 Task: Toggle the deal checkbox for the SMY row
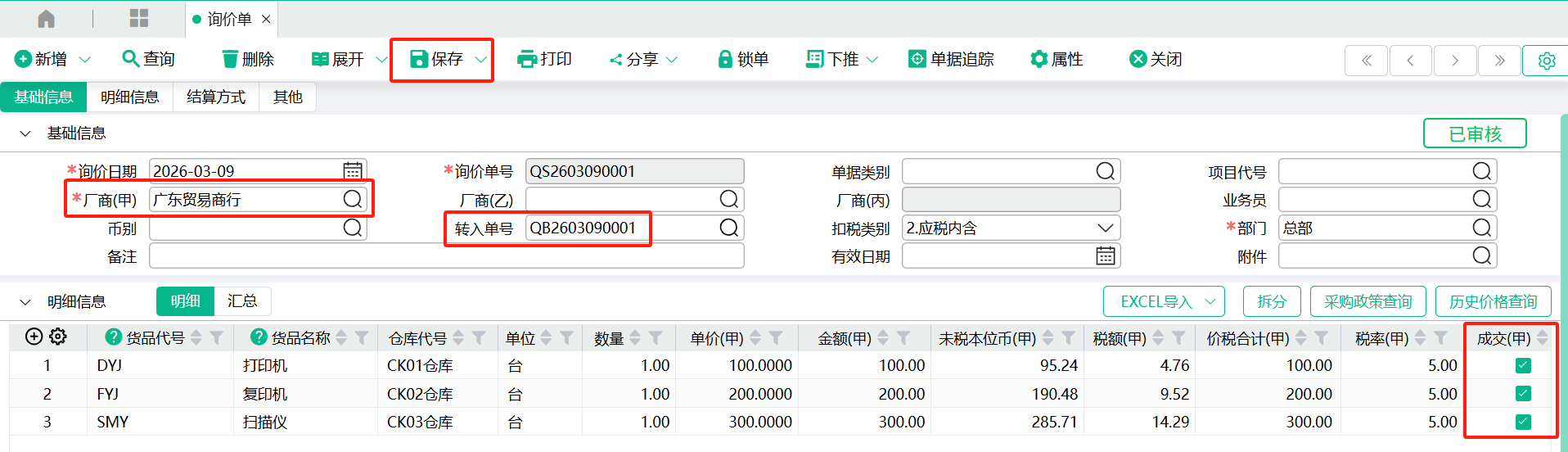1523,422
